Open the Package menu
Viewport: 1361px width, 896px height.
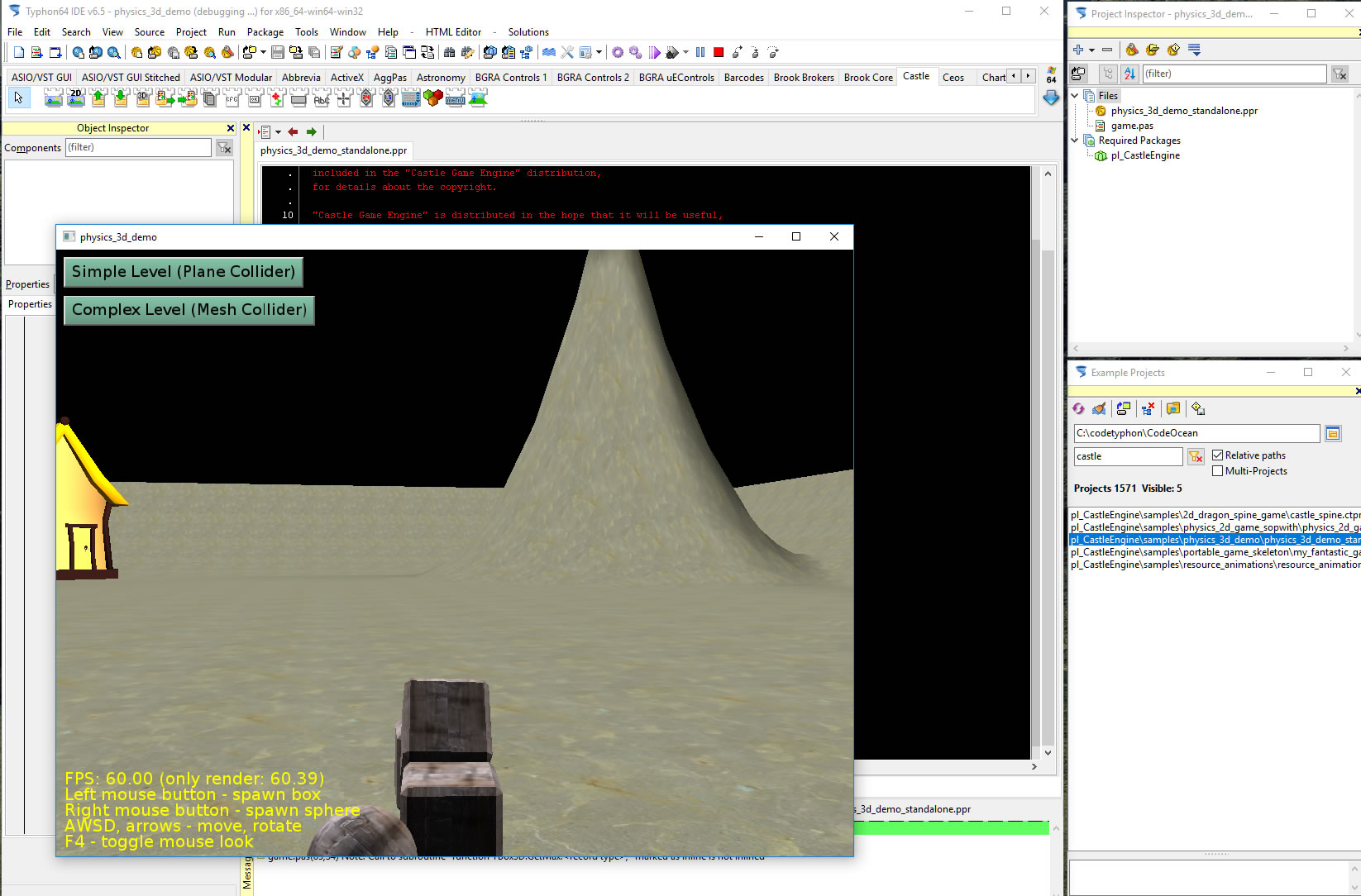265,32
